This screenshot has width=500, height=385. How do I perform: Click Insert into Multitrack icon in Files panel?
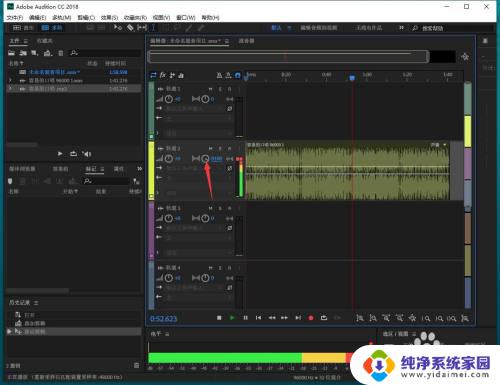point(48,53)
